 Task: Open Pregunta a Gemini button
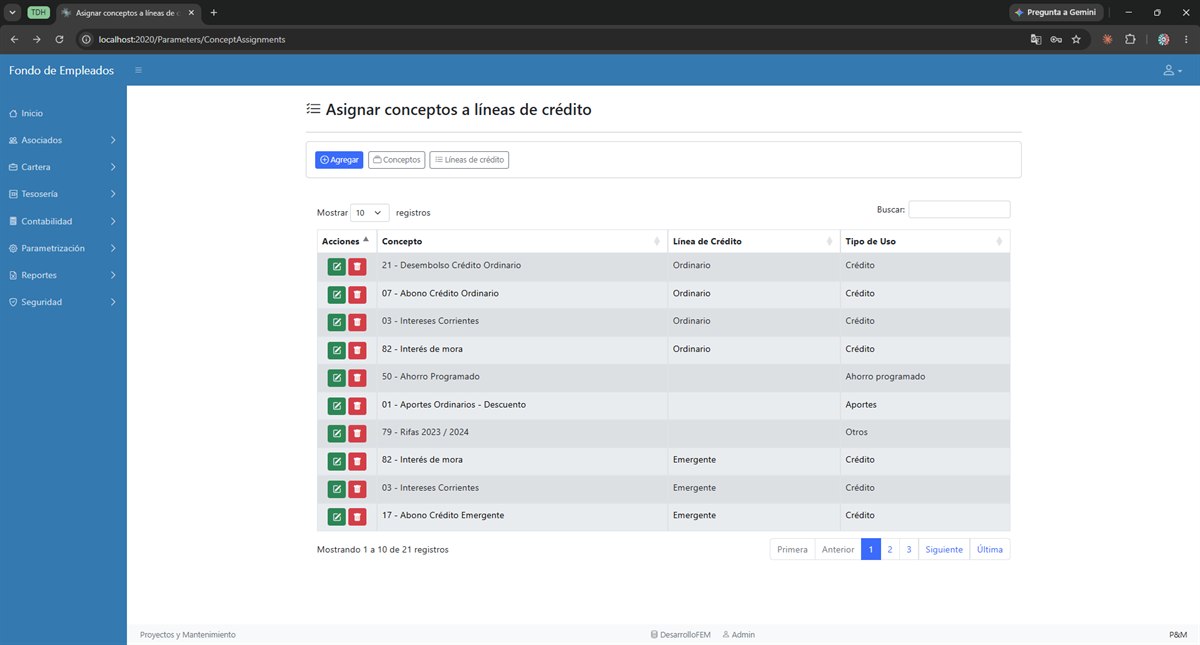pyautogui.click(x=1056, y=12)
